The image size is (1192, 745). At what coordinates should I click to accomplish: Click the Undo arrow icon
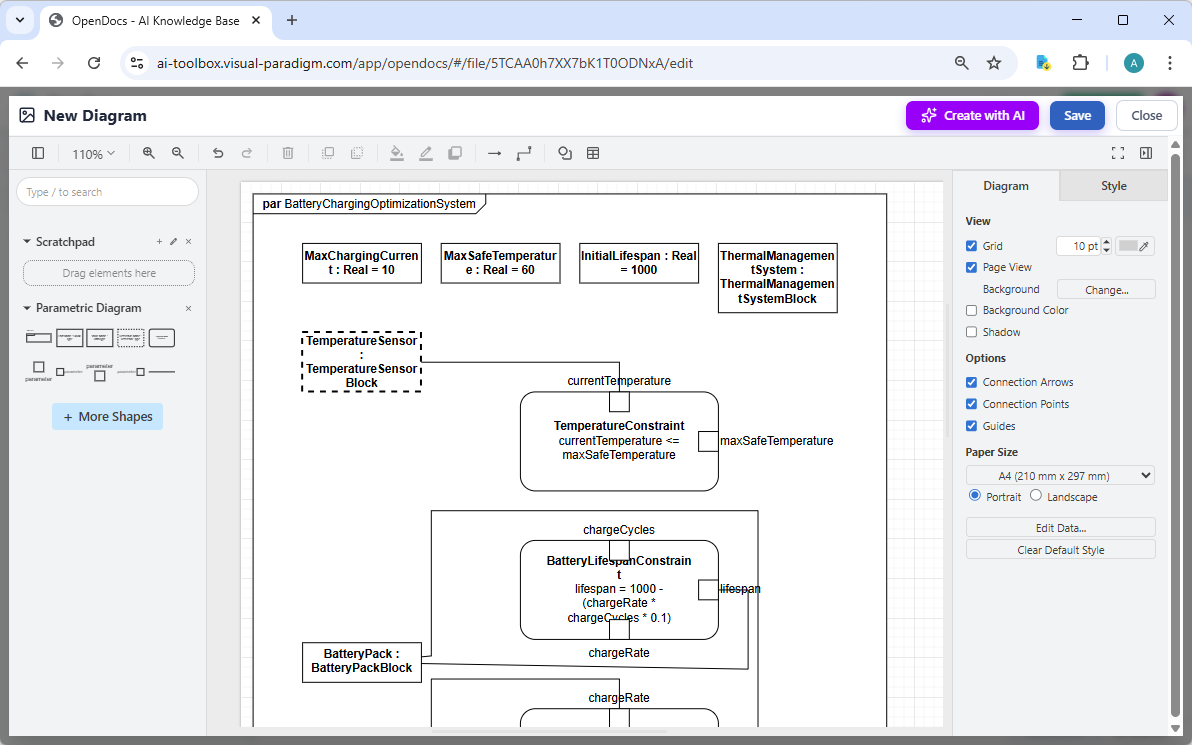[x=218, y=153]
